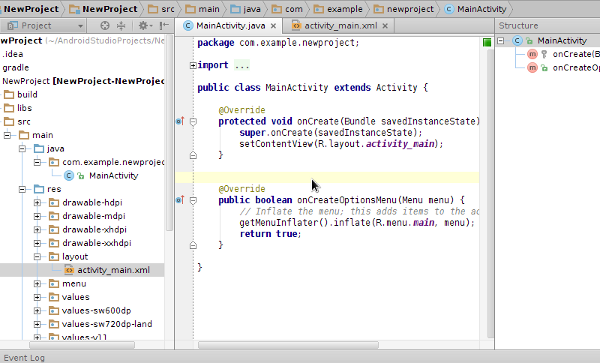Select onCreate method in Structure panel
This screenshot has width=600, height=363.
563,54
